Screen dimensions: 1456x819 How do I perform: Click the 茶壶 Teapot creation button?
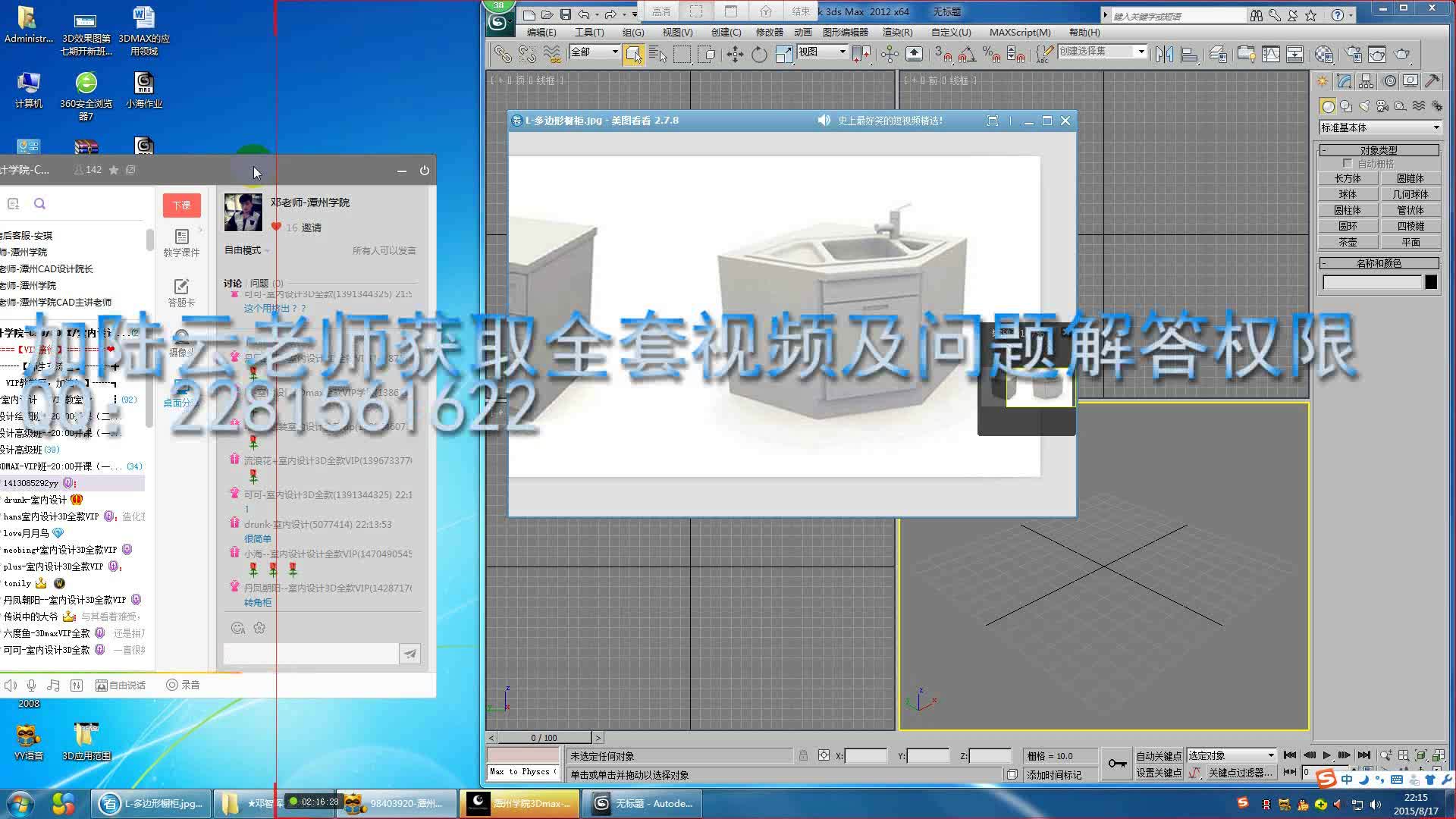1348,242
